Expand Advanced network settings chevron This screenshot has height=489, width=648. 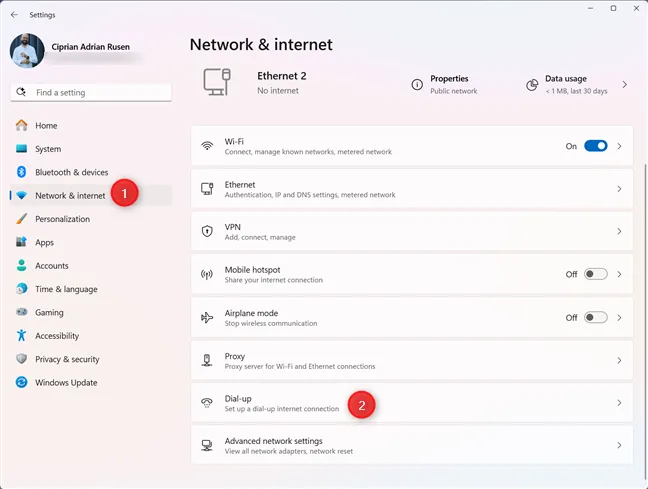[619, 445]
